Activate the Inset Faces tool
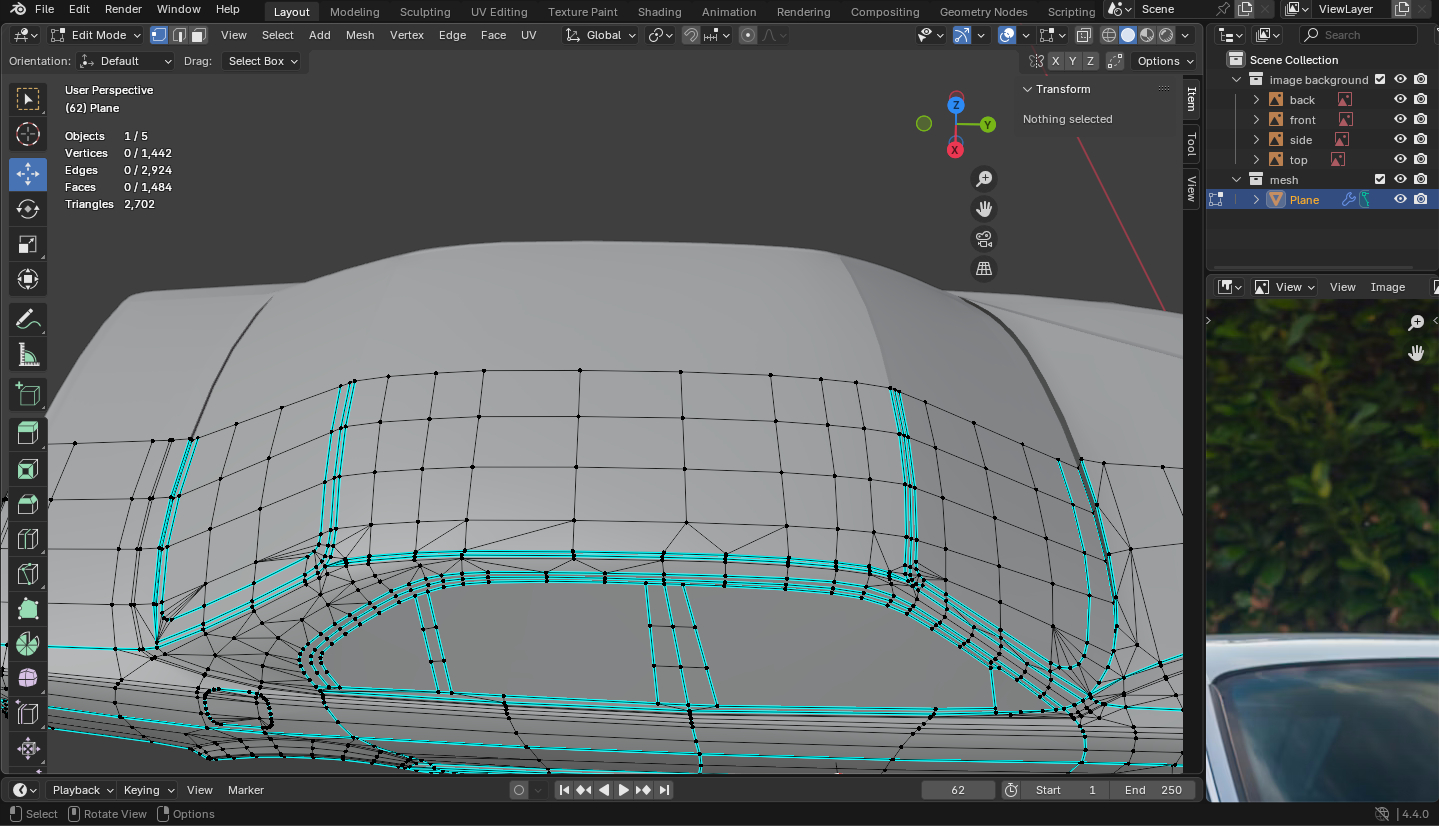This screenshot has width=1439, height=826. [28, 469]
